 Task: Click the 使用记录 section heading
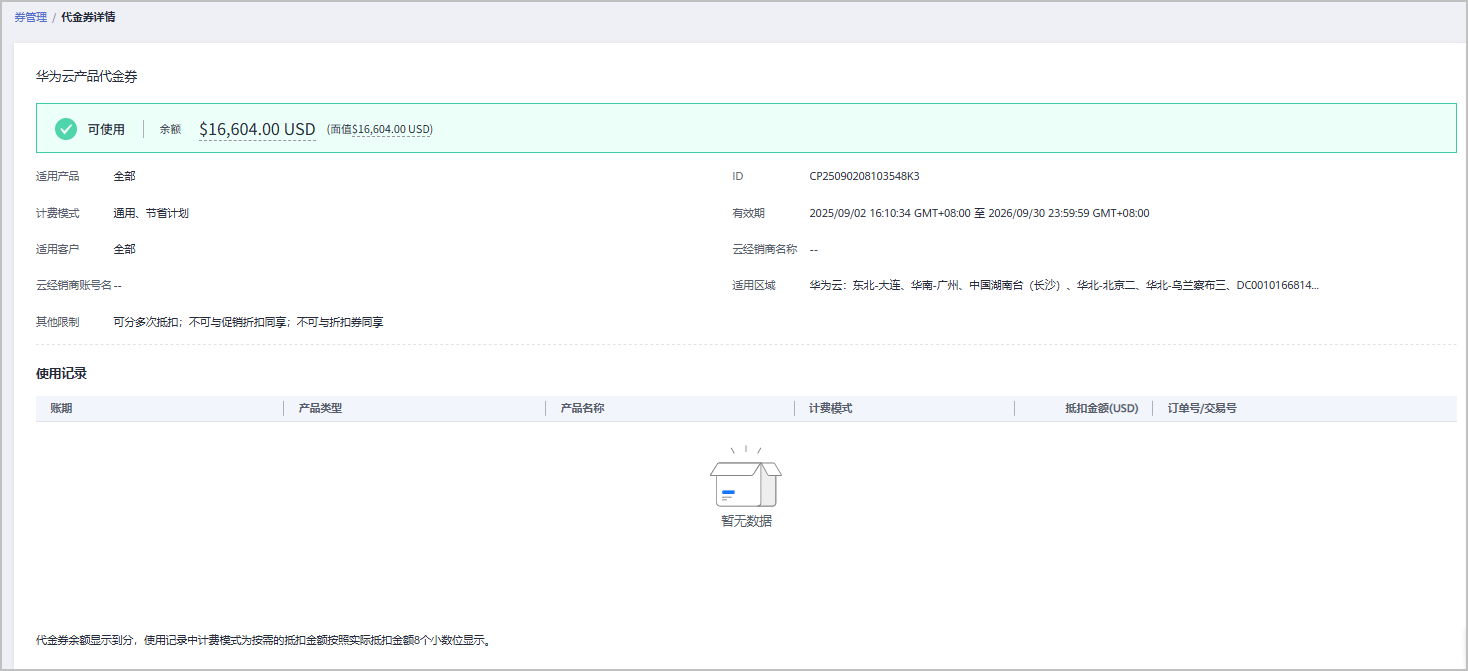coord(61,373)
